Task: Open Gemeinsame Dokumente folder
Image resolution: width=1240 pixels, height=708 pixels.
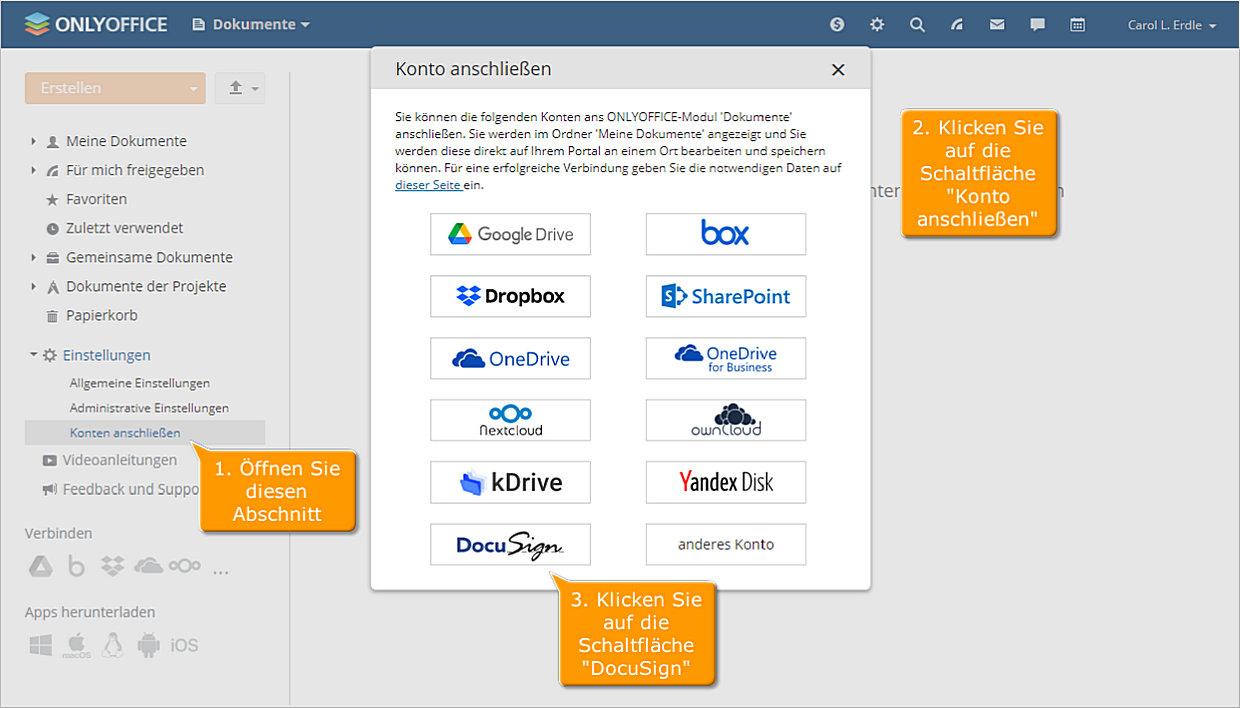Action: point(149,257)
